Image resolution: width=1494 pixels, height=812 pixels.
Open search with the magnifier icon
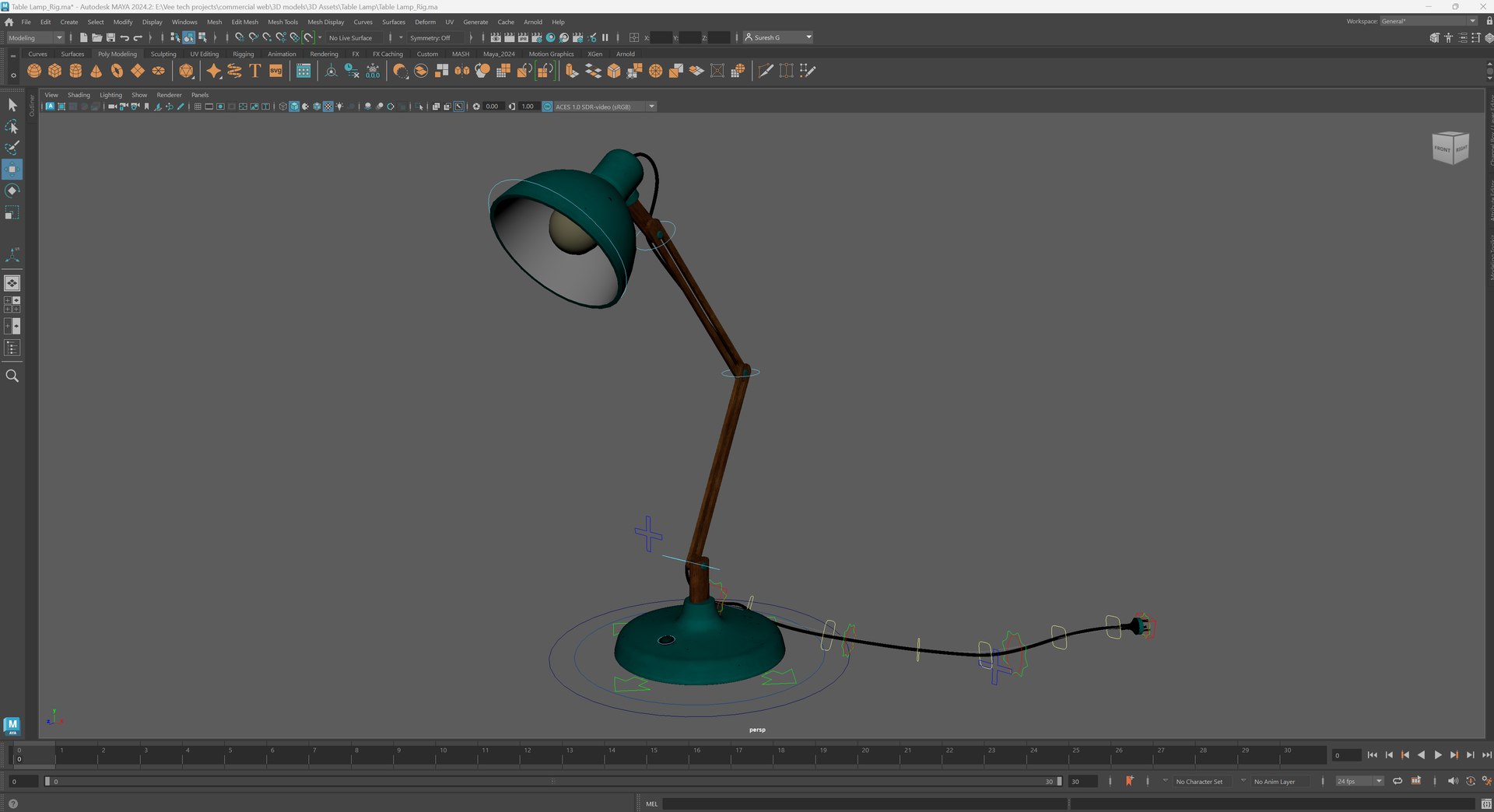12,376
